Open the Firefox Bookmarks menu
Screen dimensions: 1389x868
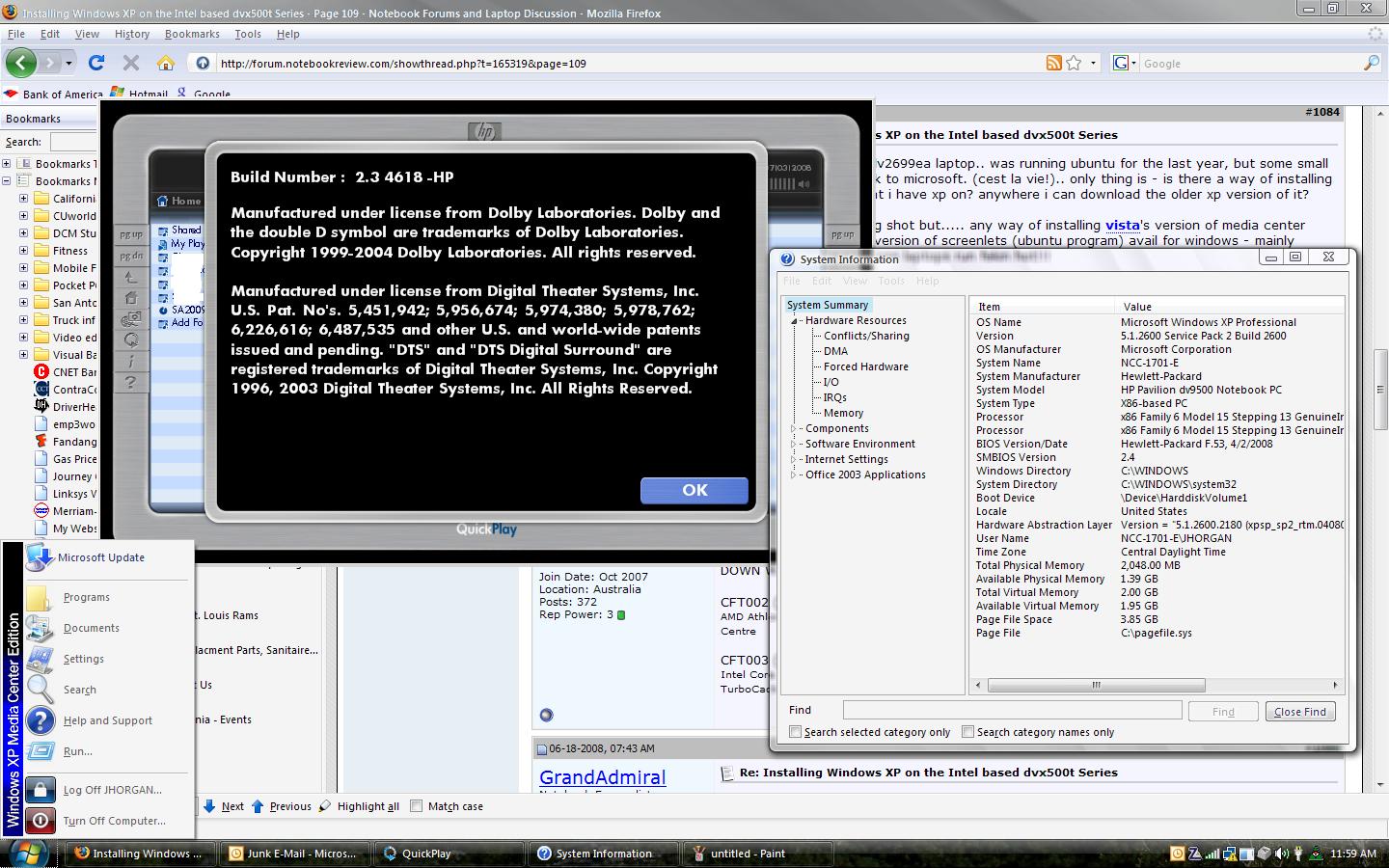[x=192, y=34]
